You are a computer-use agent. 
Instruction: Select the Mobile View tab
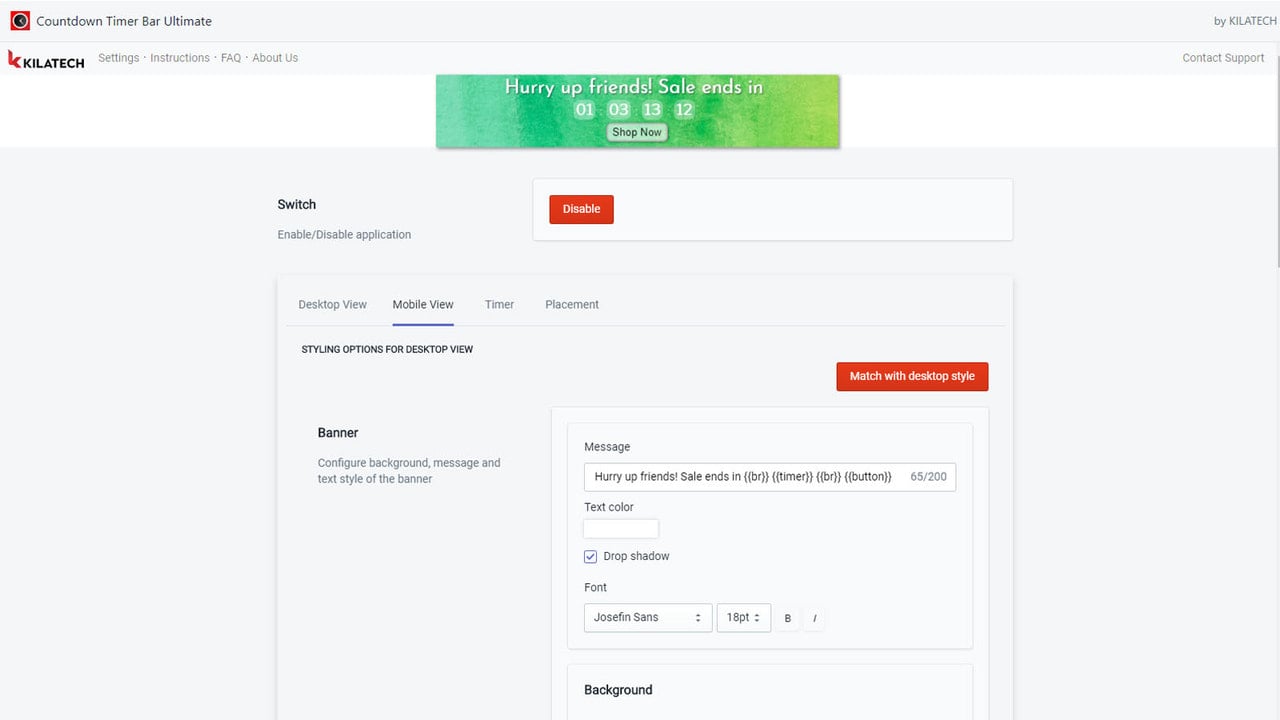pos(423,304)
